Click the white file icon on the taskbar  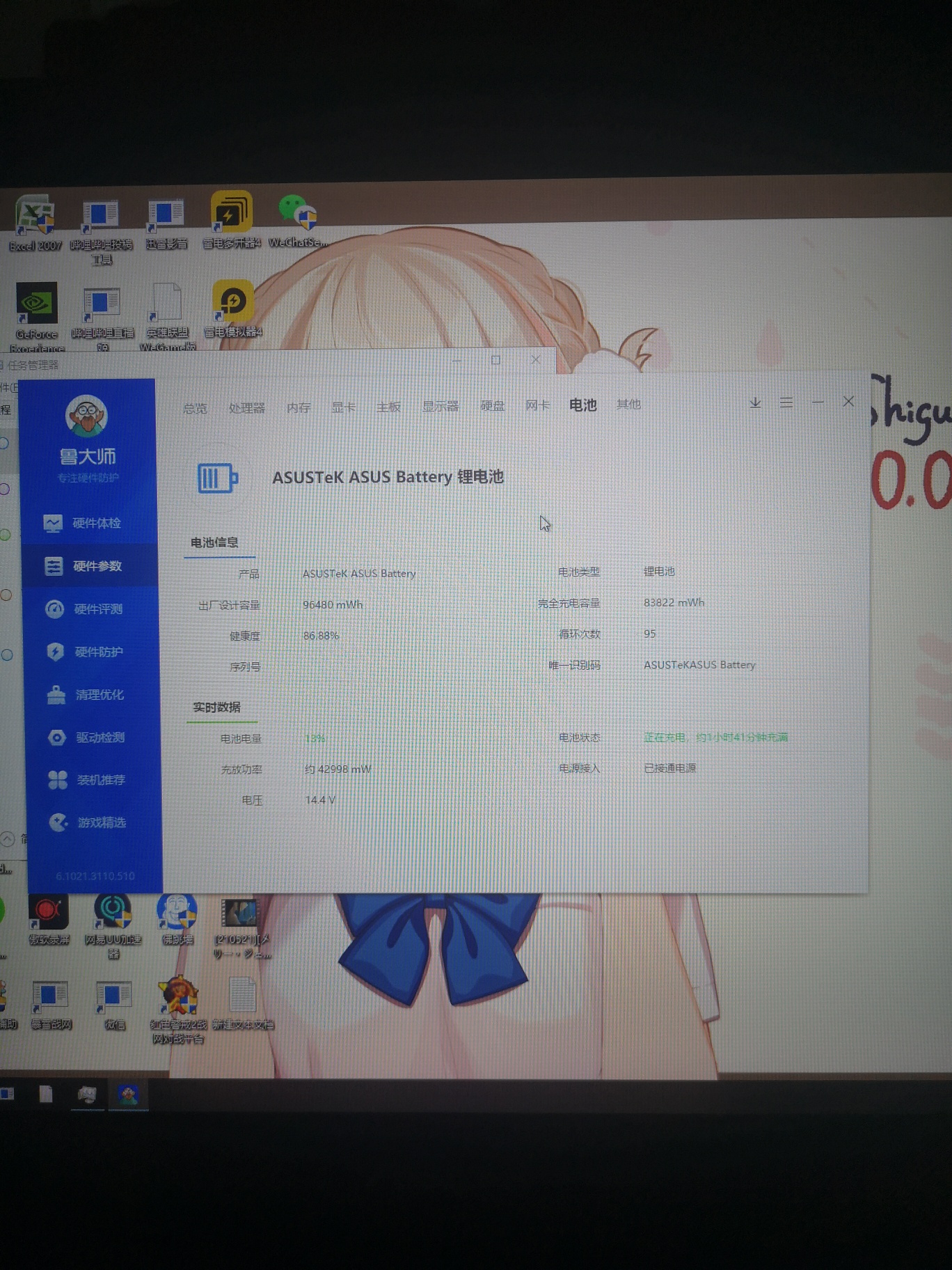46,1094
